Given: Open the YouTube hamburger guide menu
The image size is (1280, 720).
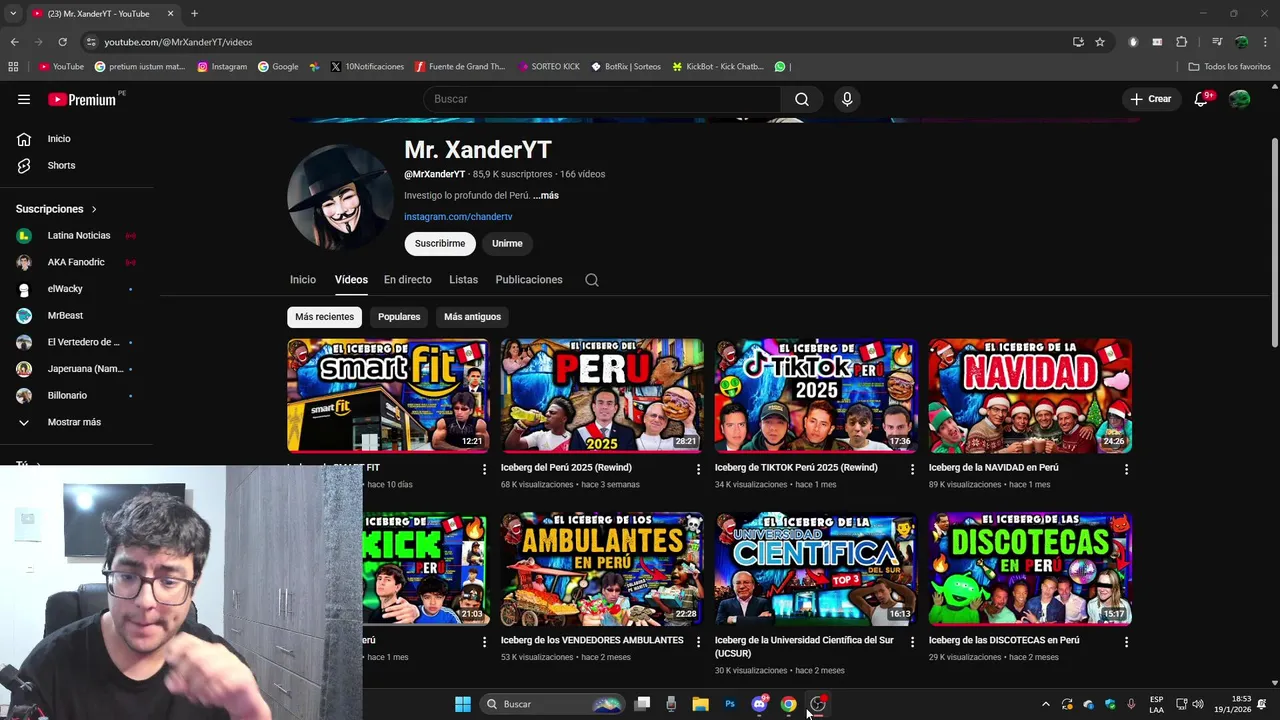Looking at the screenshot, I should point(24,99).
